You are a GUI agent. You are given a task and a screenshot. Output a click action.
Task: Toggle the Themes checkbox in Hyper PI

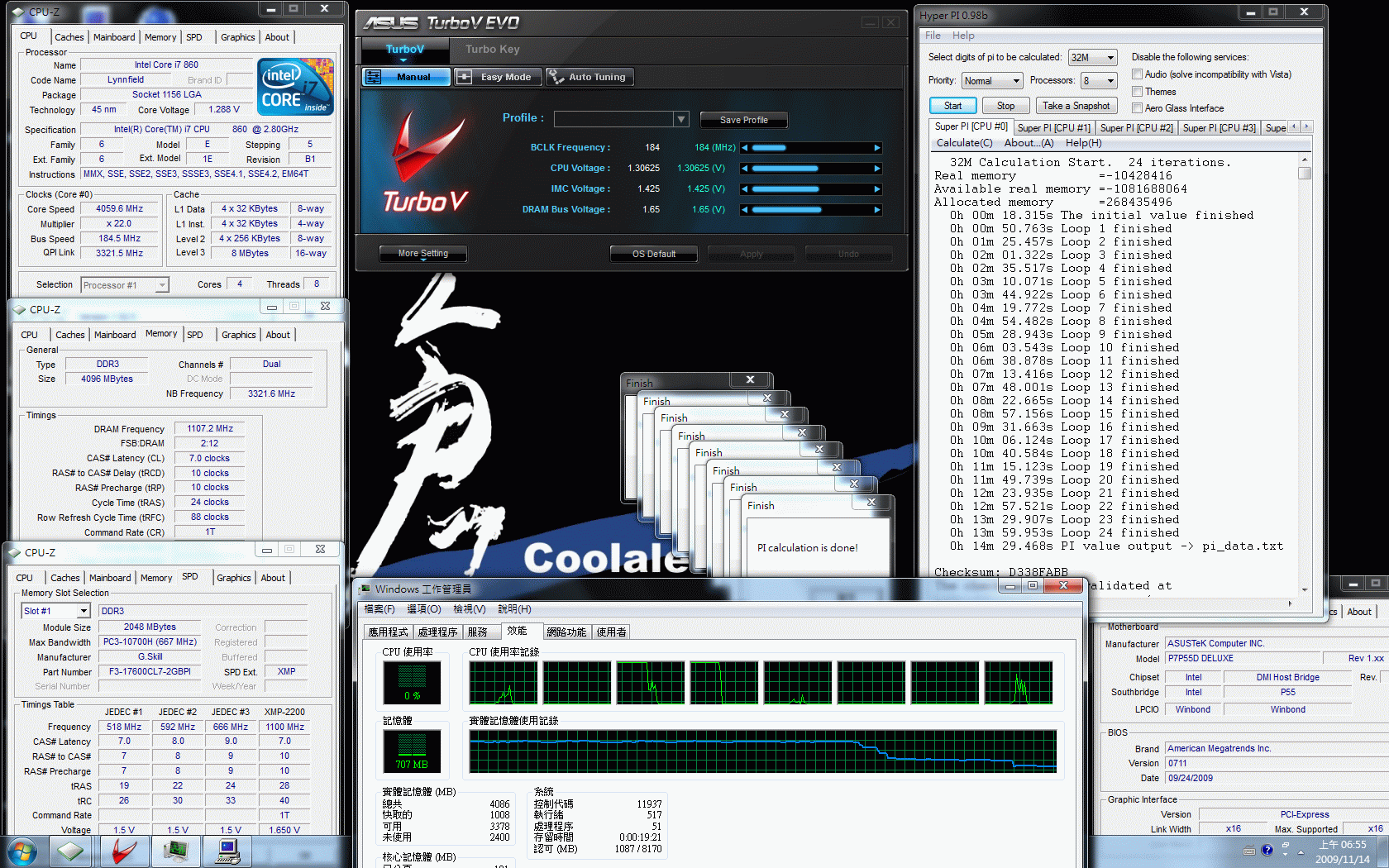click(x=1138, y=92)
